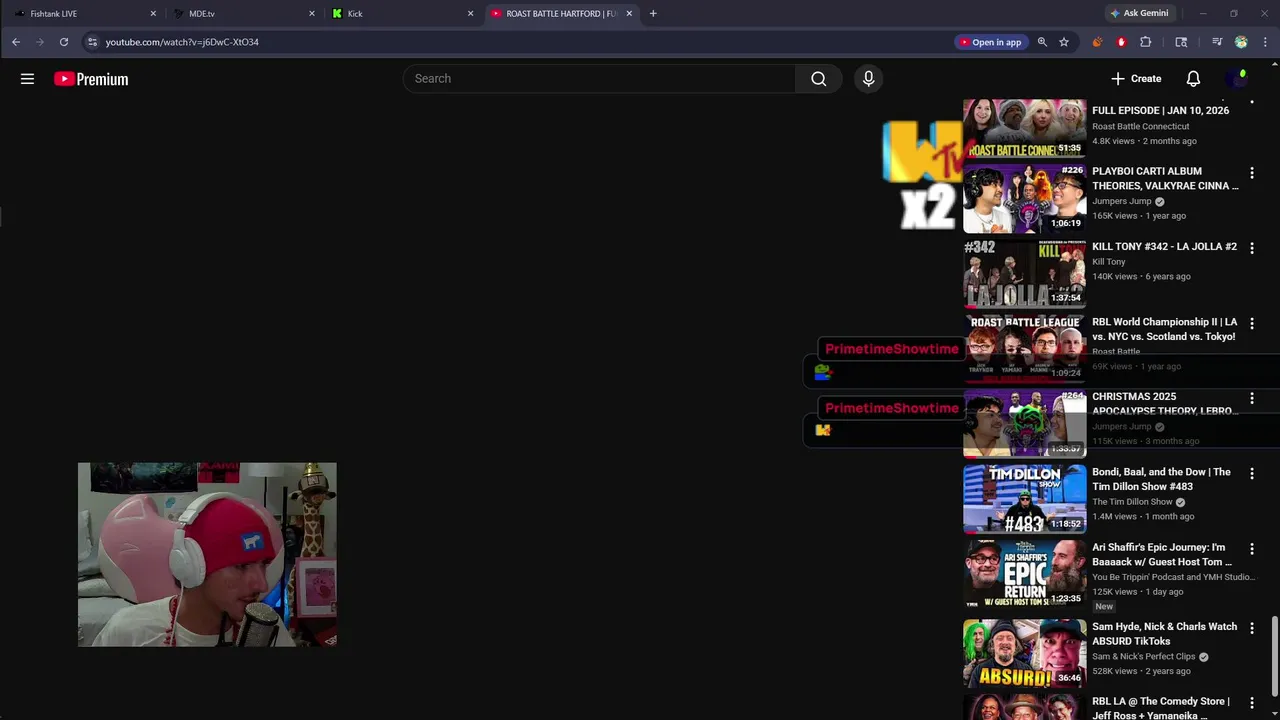Click the Create button
The width and height of the screenshot is (1280, 720).
[x=1136, y=79]
